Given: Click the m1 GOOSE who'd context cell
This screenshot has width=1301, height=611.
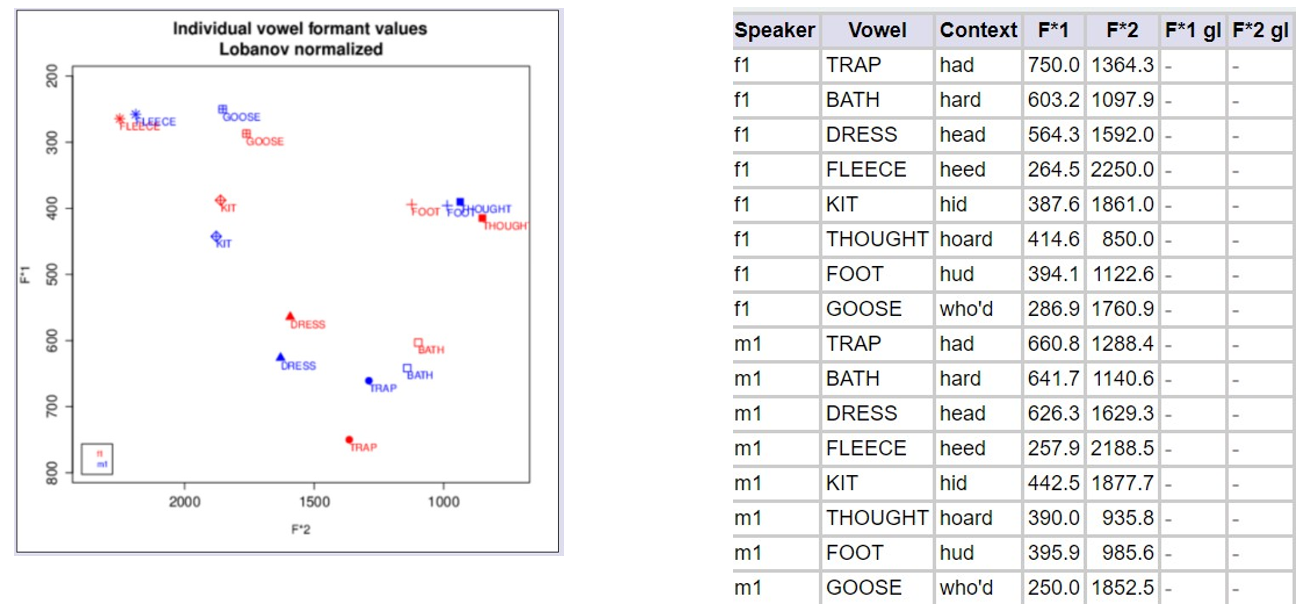Looking at the screenshot, I should click(x=979, y=587).
